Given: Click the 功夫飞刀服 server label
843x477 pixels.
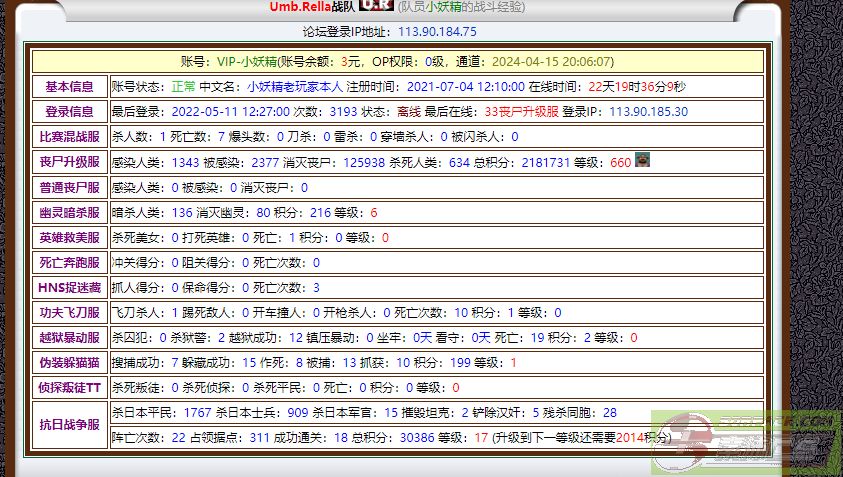Looking at the screenshot, I should (70, 313).
